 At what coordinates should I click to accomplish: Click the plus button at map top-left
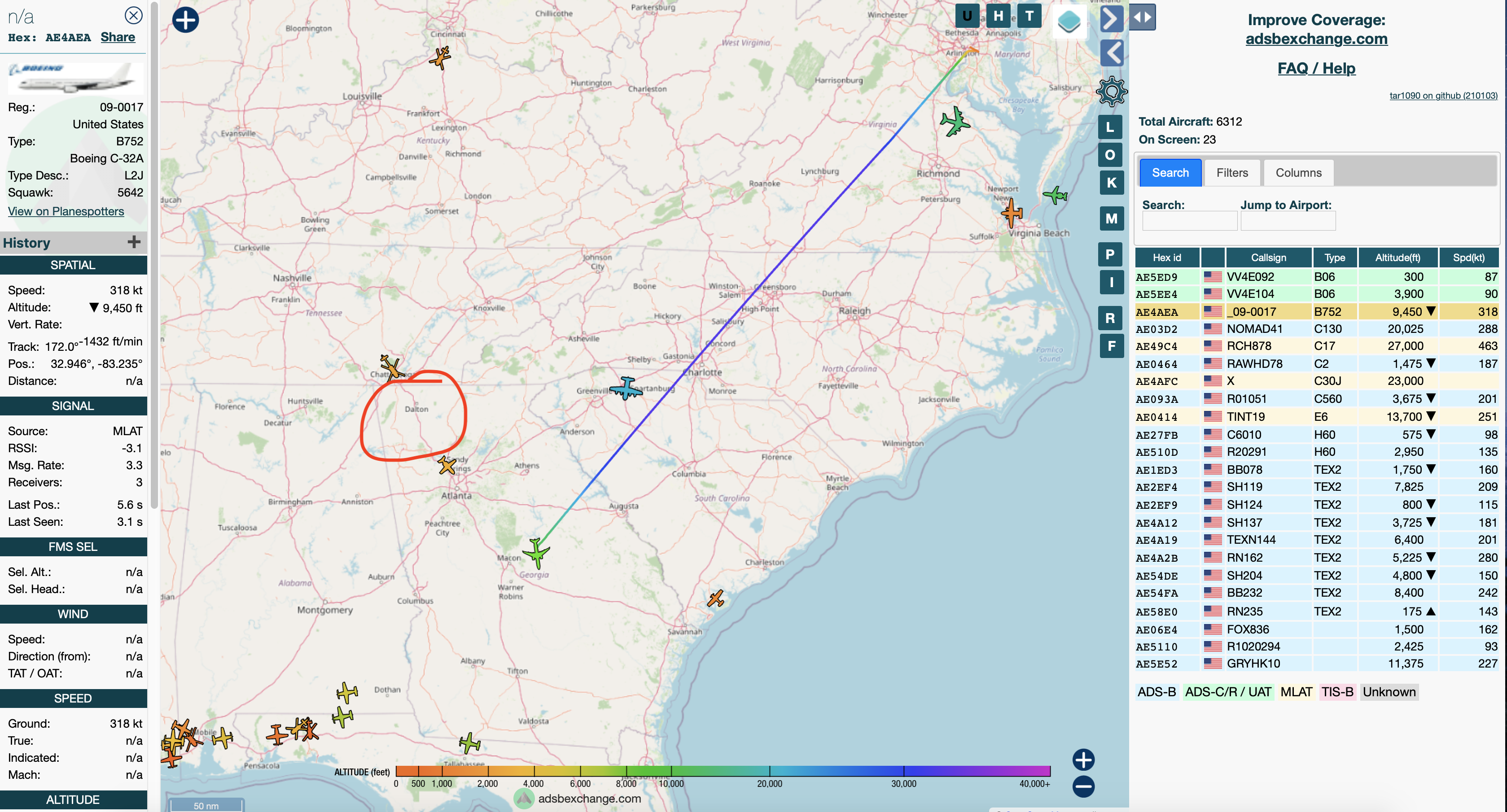[x=185, y=20]
